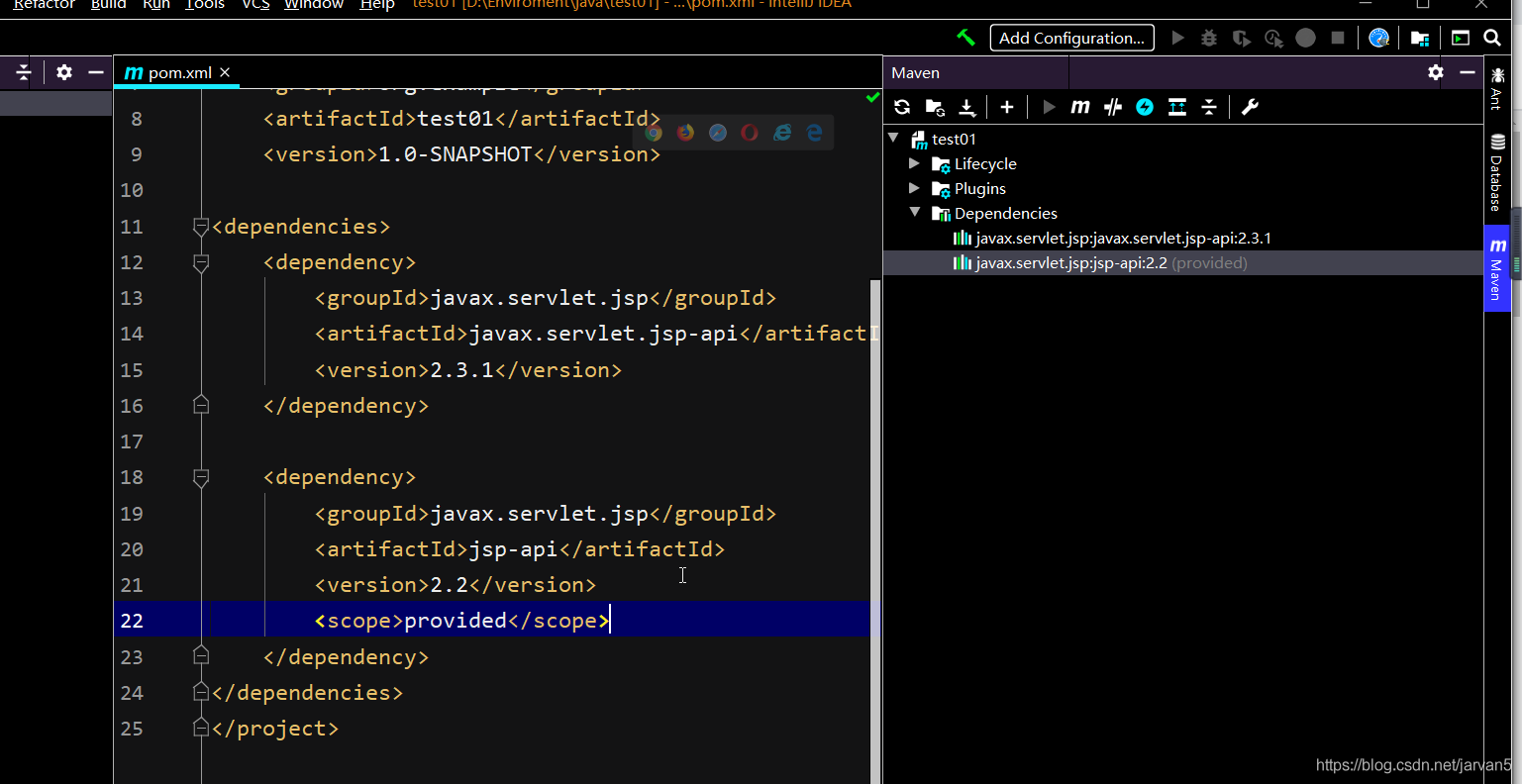Select jsp-api:2.2 (provided) dependency
The height and width of the screenshot is (784, 1522).
pyautogui.click(x=1099, y=262)
